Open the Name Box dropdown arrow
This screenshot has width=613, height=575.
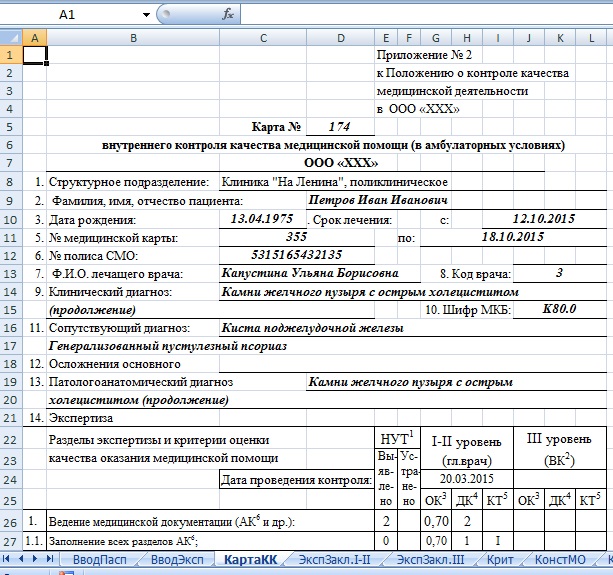pyautogui.click(x=146, y=15)
